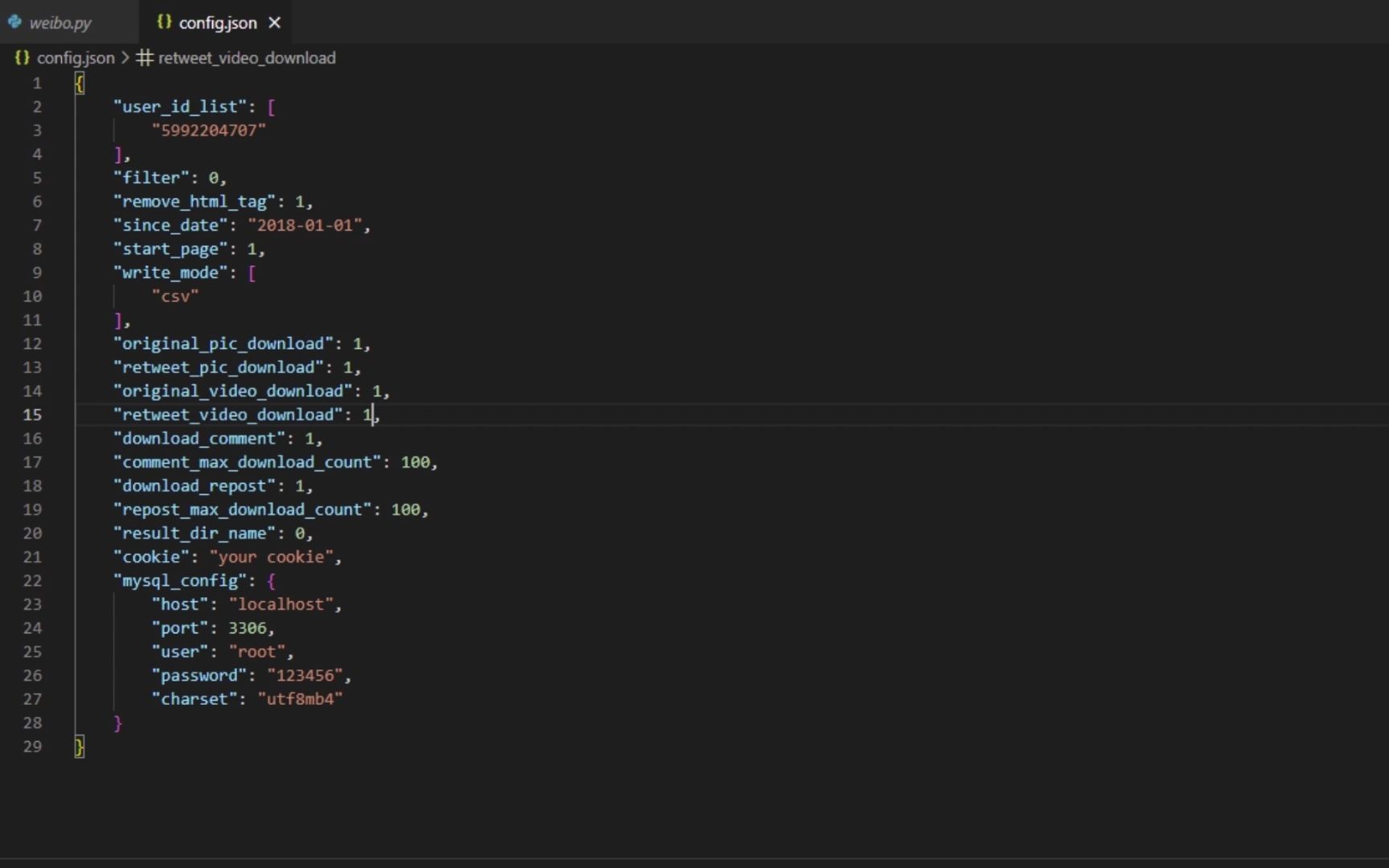Screen dimensions: 1389x868
Task: Click line number 22 in the gutter
Action: [x=32, y=580]
